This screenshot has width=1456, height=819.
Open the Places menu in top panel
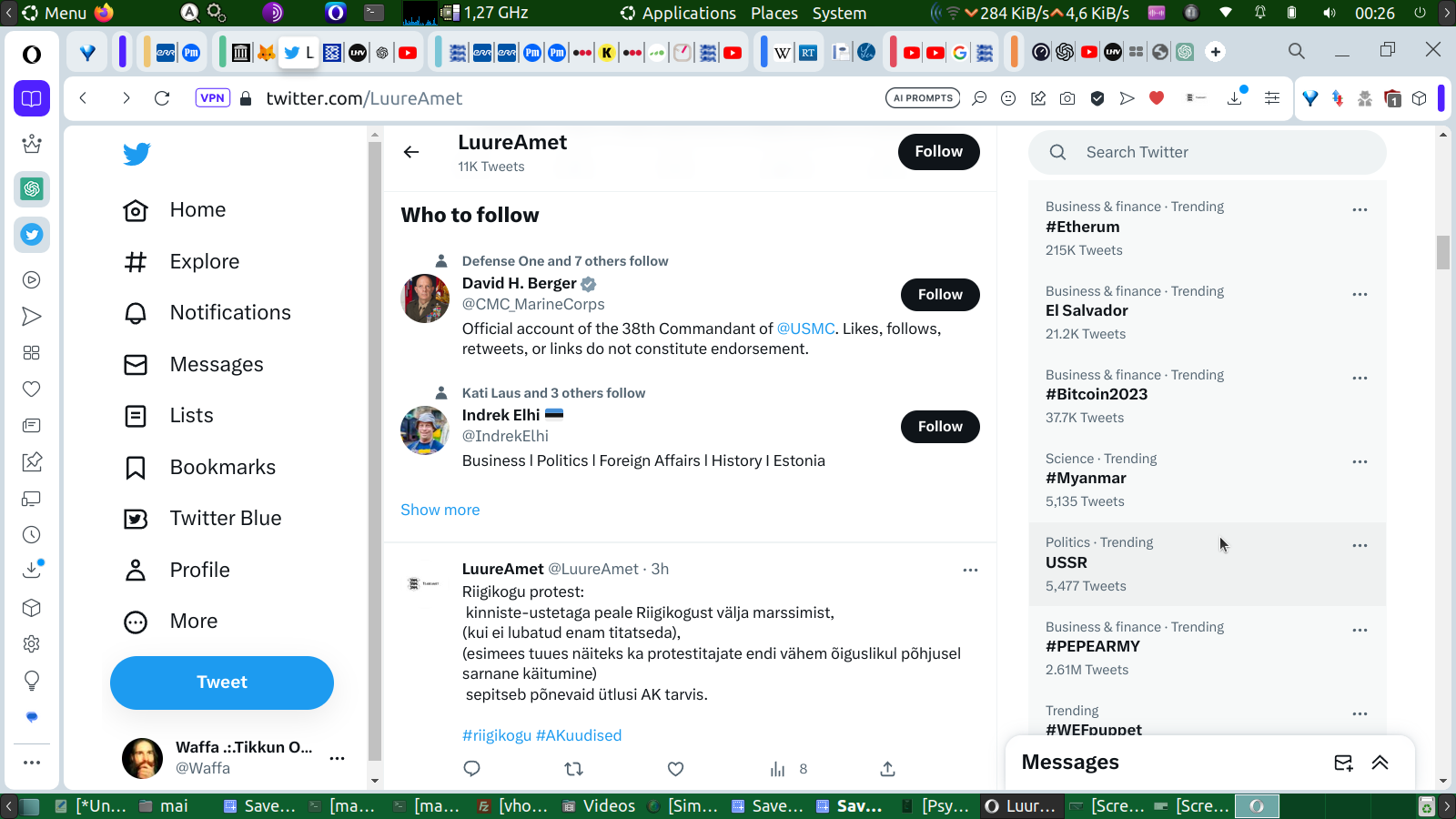[x=774, y=14]
